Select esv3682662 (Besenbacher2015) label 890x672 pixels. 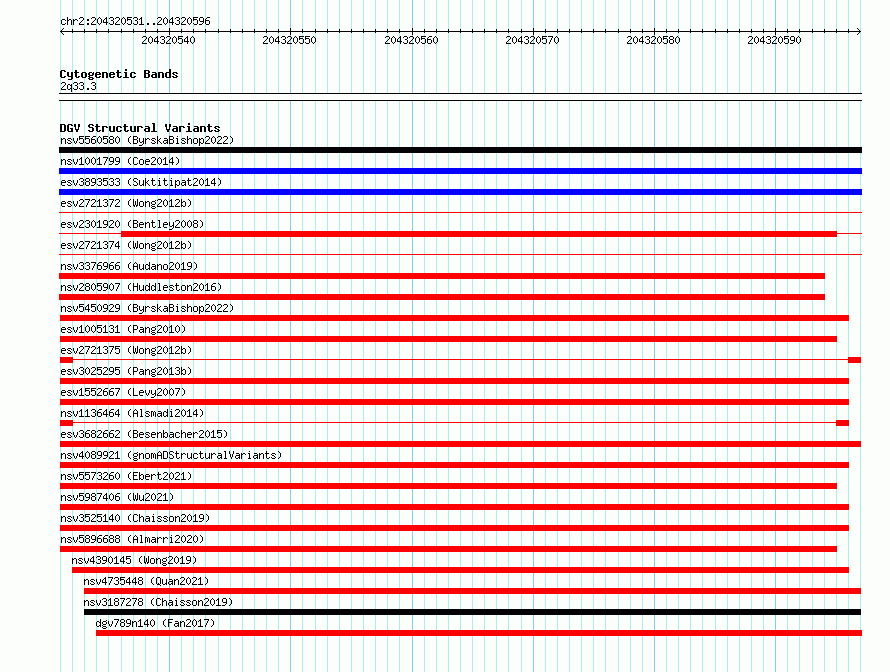(144, 434)
